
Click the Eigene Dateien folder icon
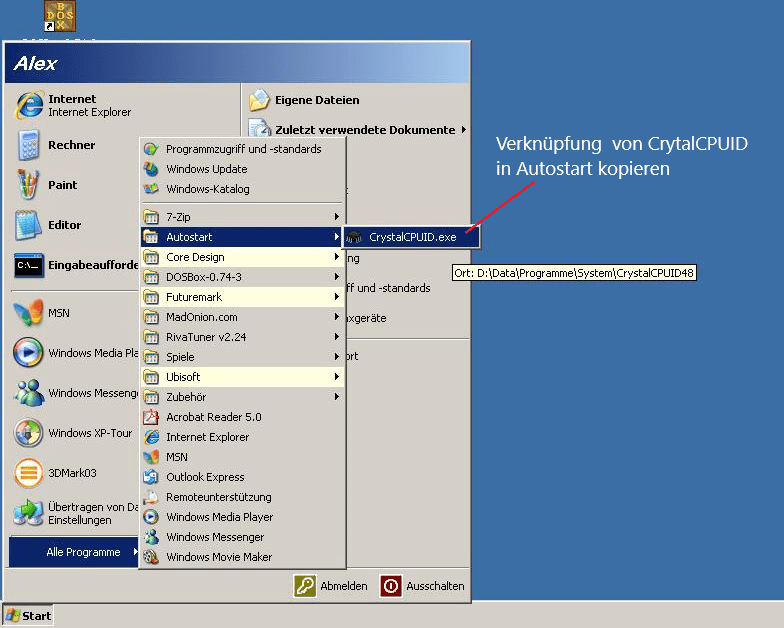click(259, 100)
